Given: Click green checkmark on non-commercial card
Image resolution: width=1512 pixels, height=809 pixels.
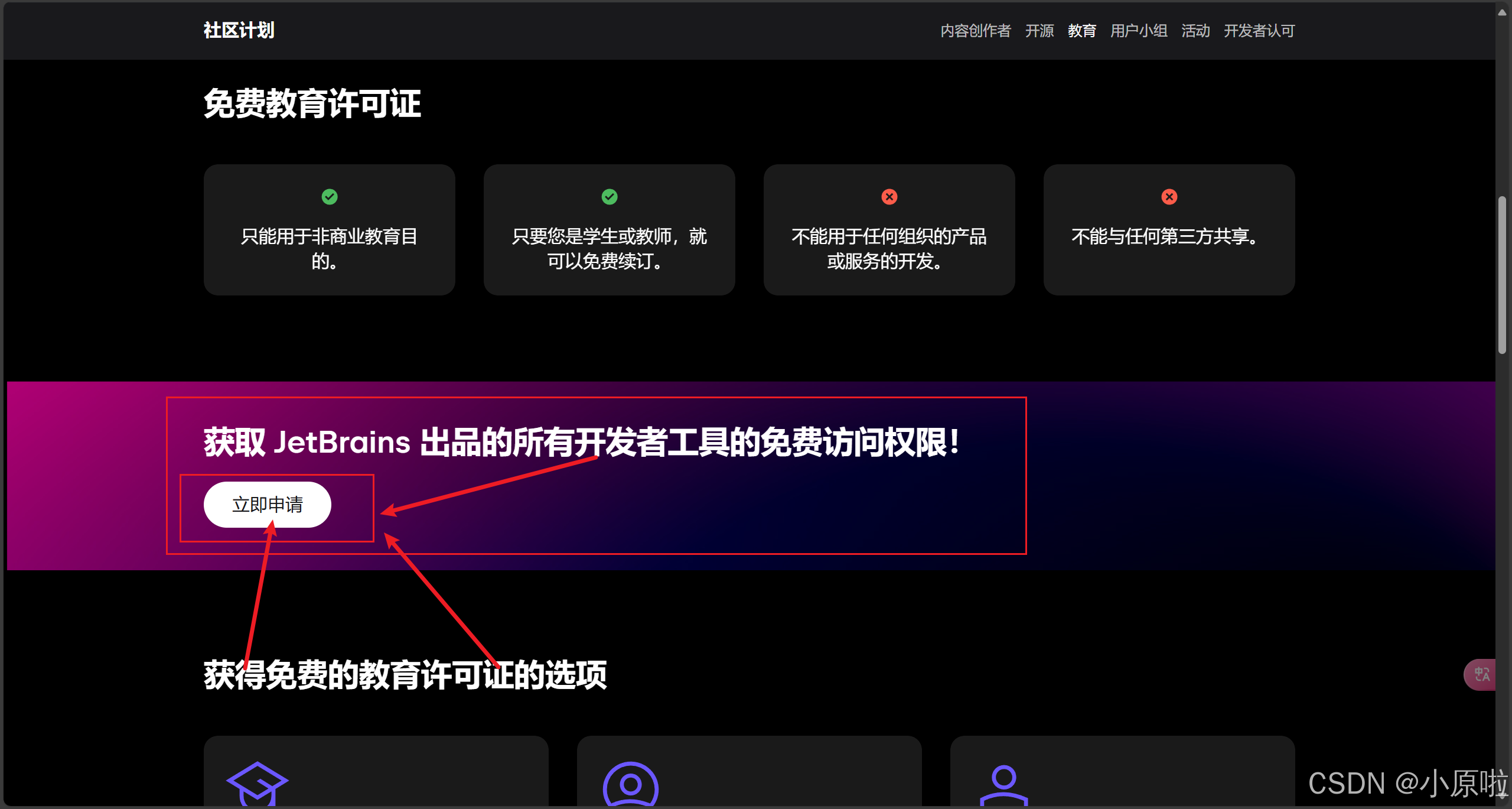Looking at the screenshot, I should pos(330,197).
